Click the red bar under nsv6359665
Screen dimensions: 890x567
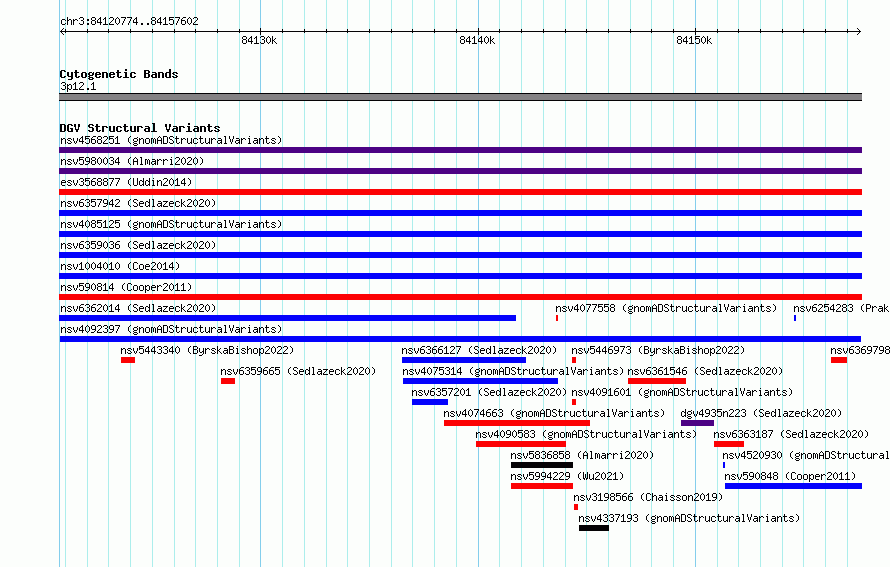[x=228, y=381]
